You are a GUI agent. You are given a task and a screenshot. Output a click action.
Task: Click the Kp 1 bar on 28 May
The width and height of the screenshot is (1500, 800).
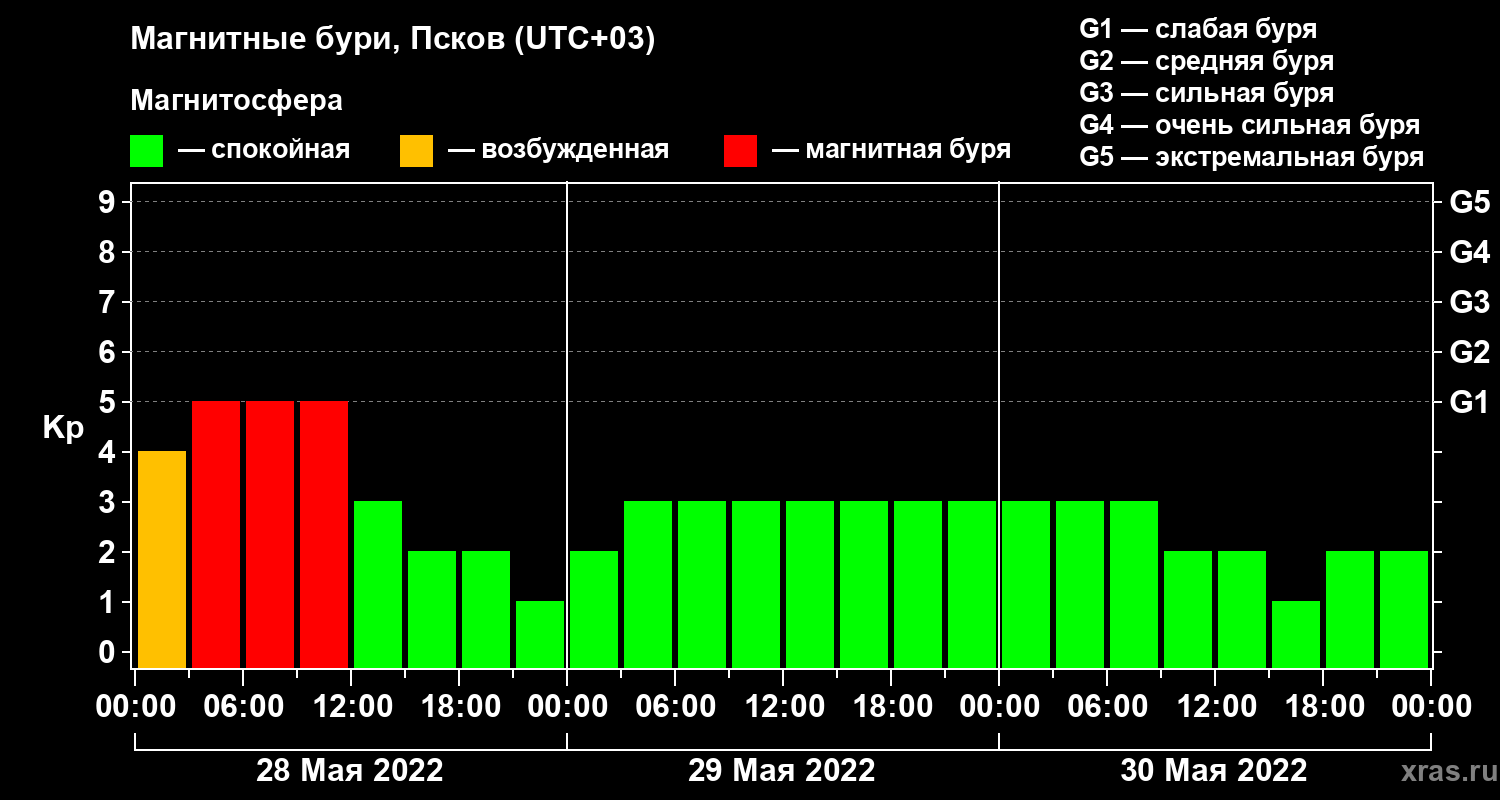point(540,634)
